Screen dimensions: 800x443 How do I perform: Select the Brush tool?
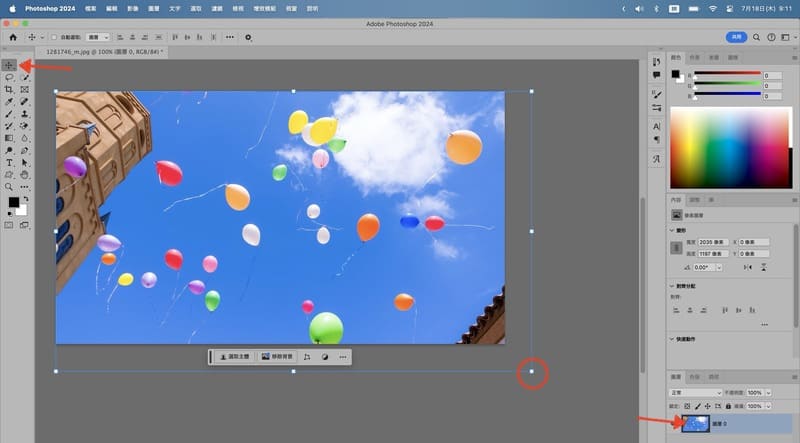click(x=9, y=114)
